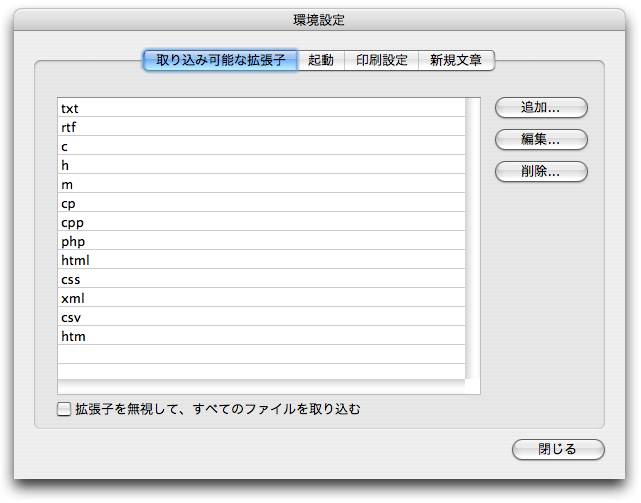Select the css extension row

pyautogui.click(x=260, y=279)
